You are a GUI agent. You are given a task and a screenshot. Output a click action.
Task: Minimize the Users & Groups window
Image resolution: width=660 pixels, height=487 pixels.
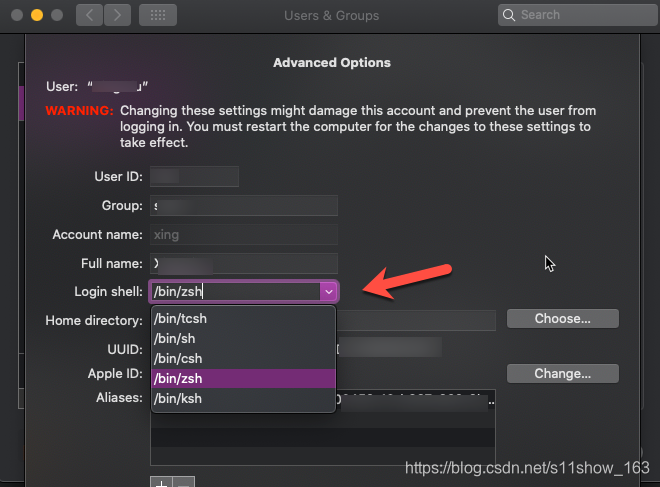point(37,15)
